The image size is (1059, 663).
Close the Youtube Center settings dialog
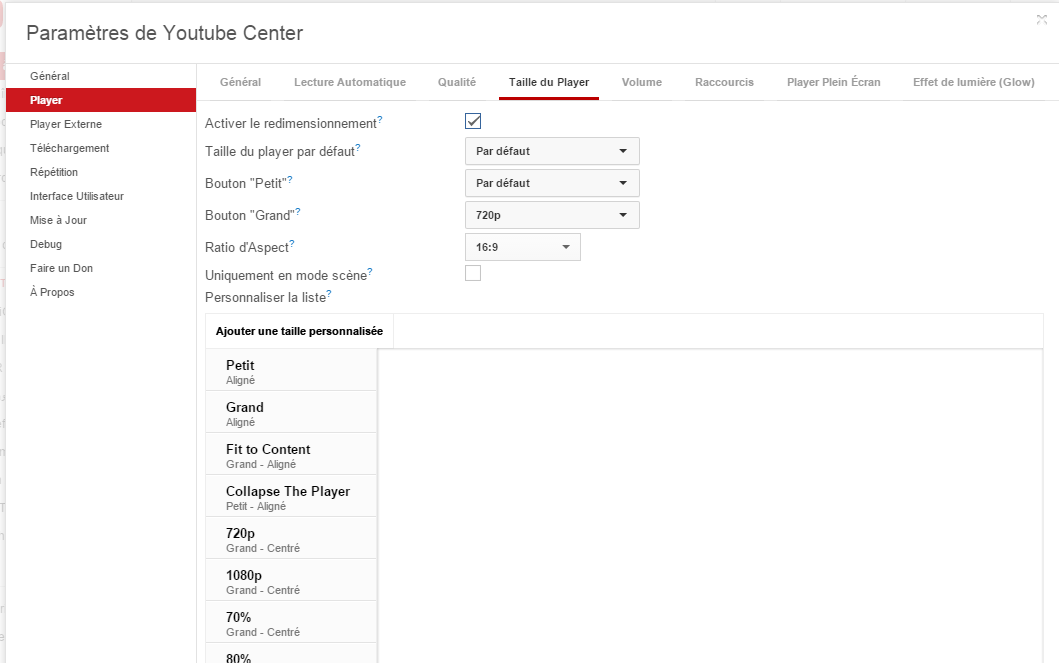(1041, 20)
